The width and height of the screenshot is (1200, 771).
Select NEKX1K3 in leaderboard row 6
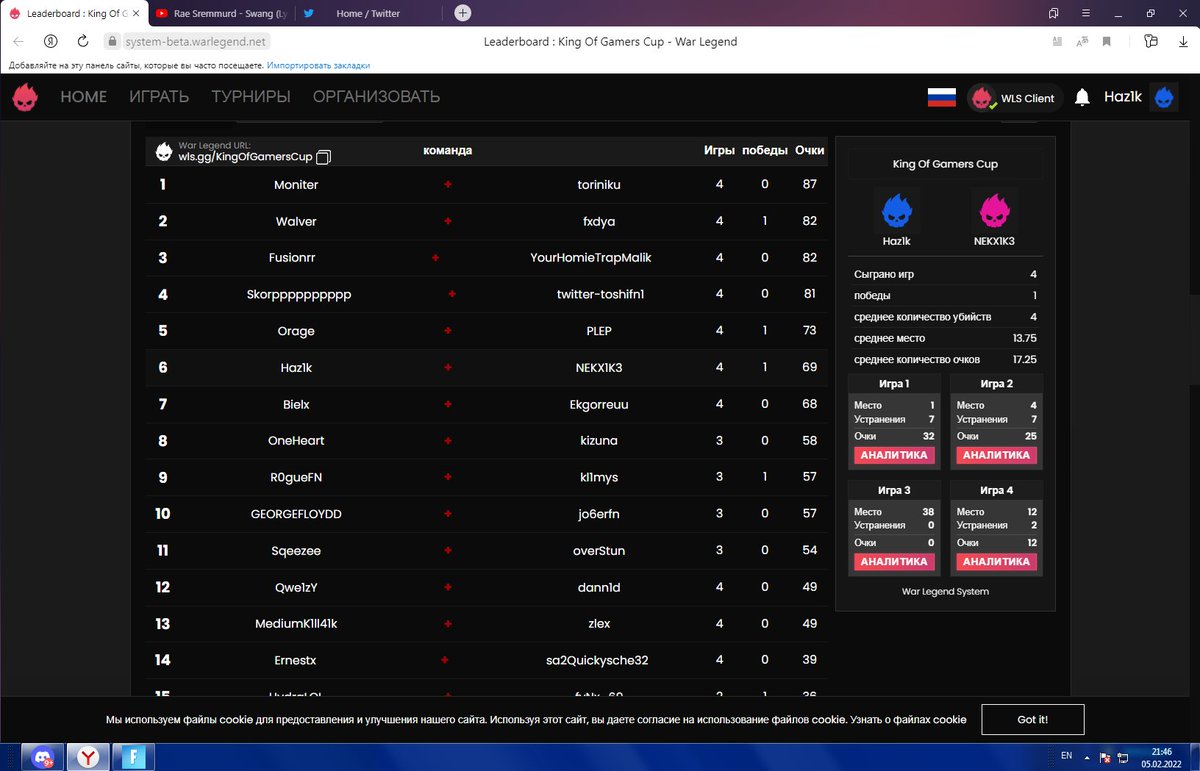tap(599, 367)
